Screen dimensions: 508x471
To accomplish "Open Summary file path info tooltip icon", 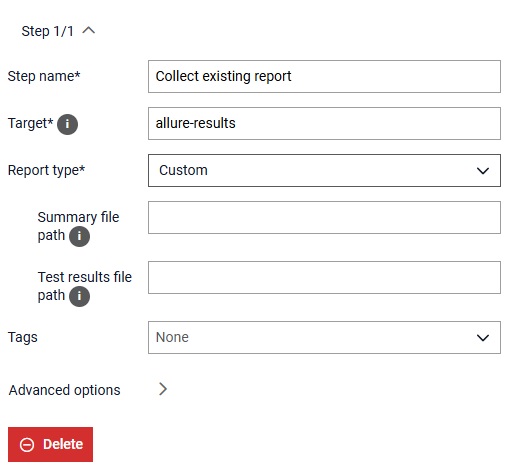I will coord(79,236).
